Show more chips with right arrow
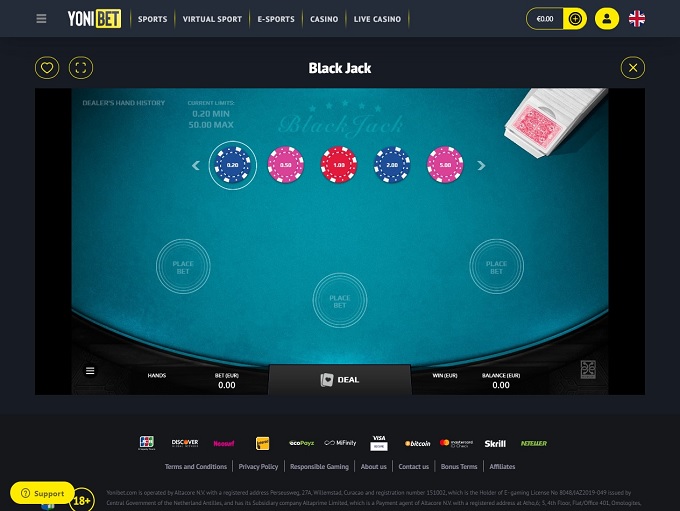Screen dimensions: 680x511 tap(481, 165)
